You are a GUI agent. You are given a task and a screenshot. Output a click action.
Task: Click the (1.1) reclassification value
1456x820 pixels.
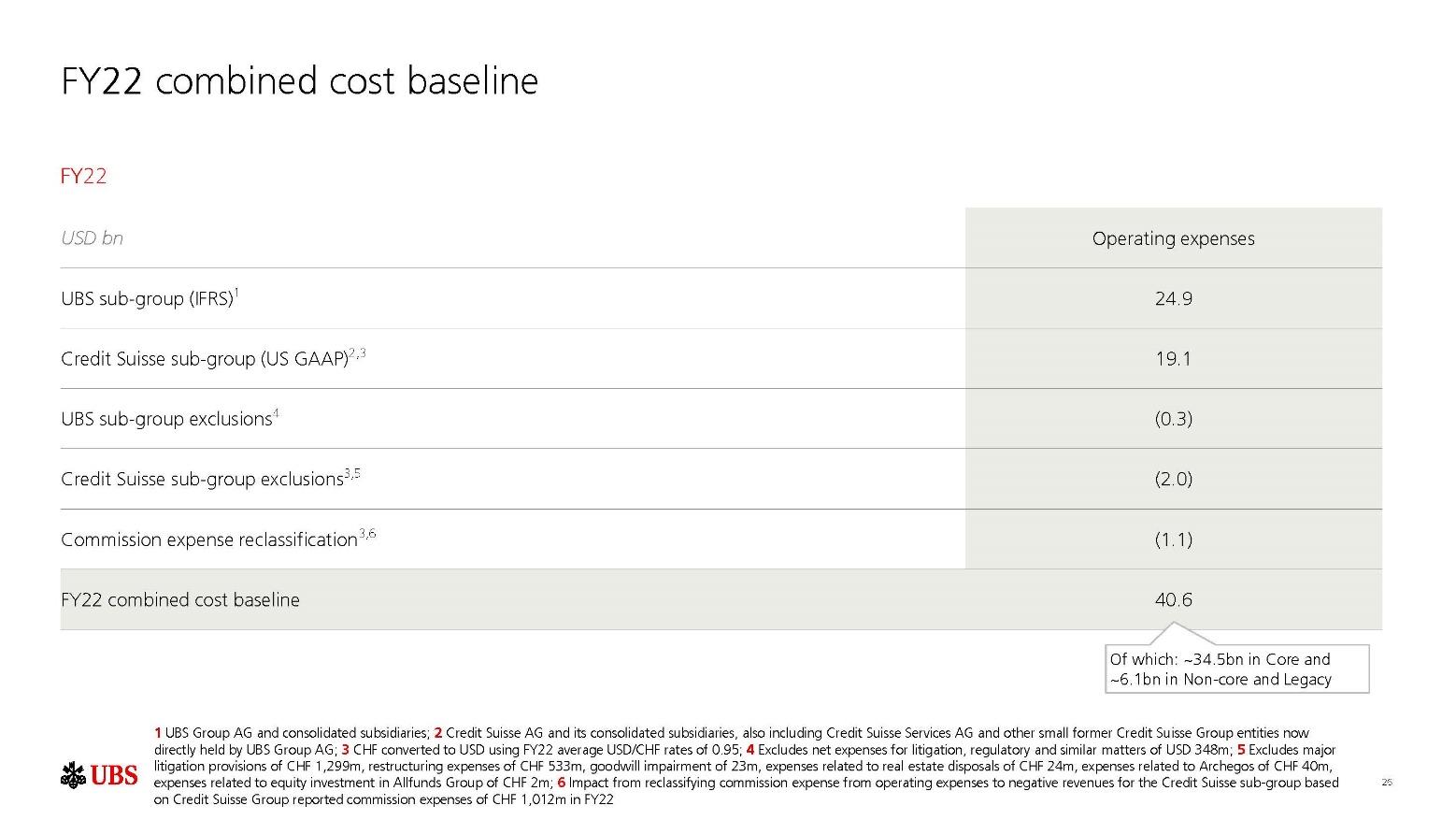click(1173, 539)
